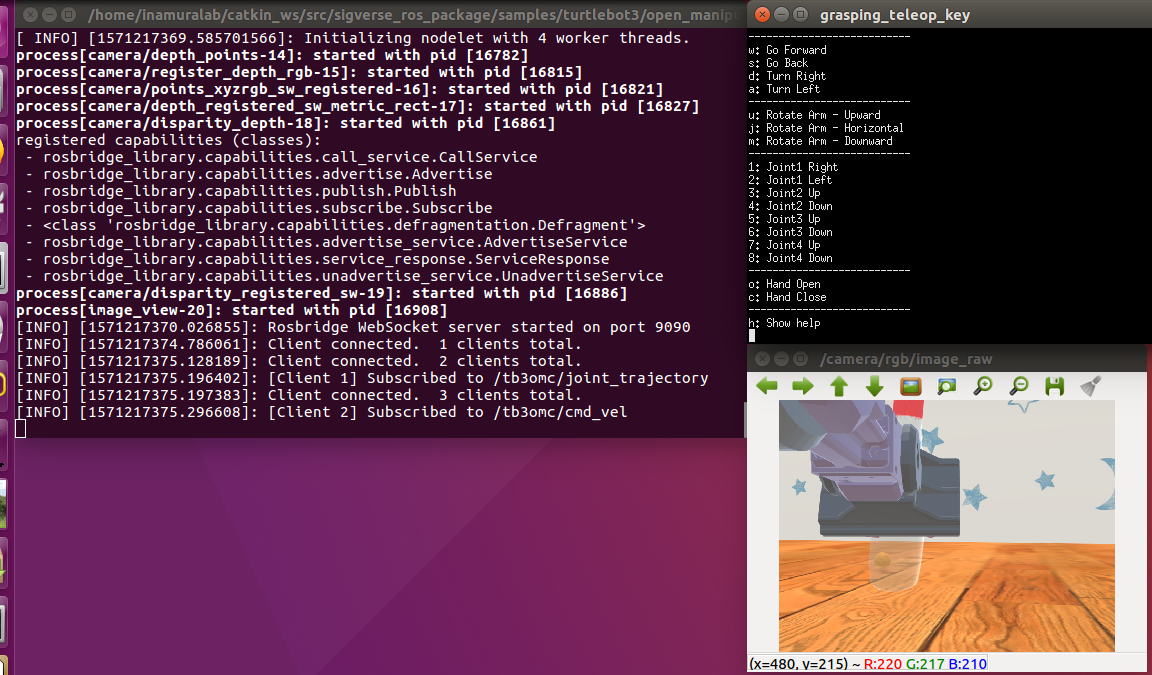Click the green left arrow in image viewer
Viewport: 1152px width, 675px height.
767,386
